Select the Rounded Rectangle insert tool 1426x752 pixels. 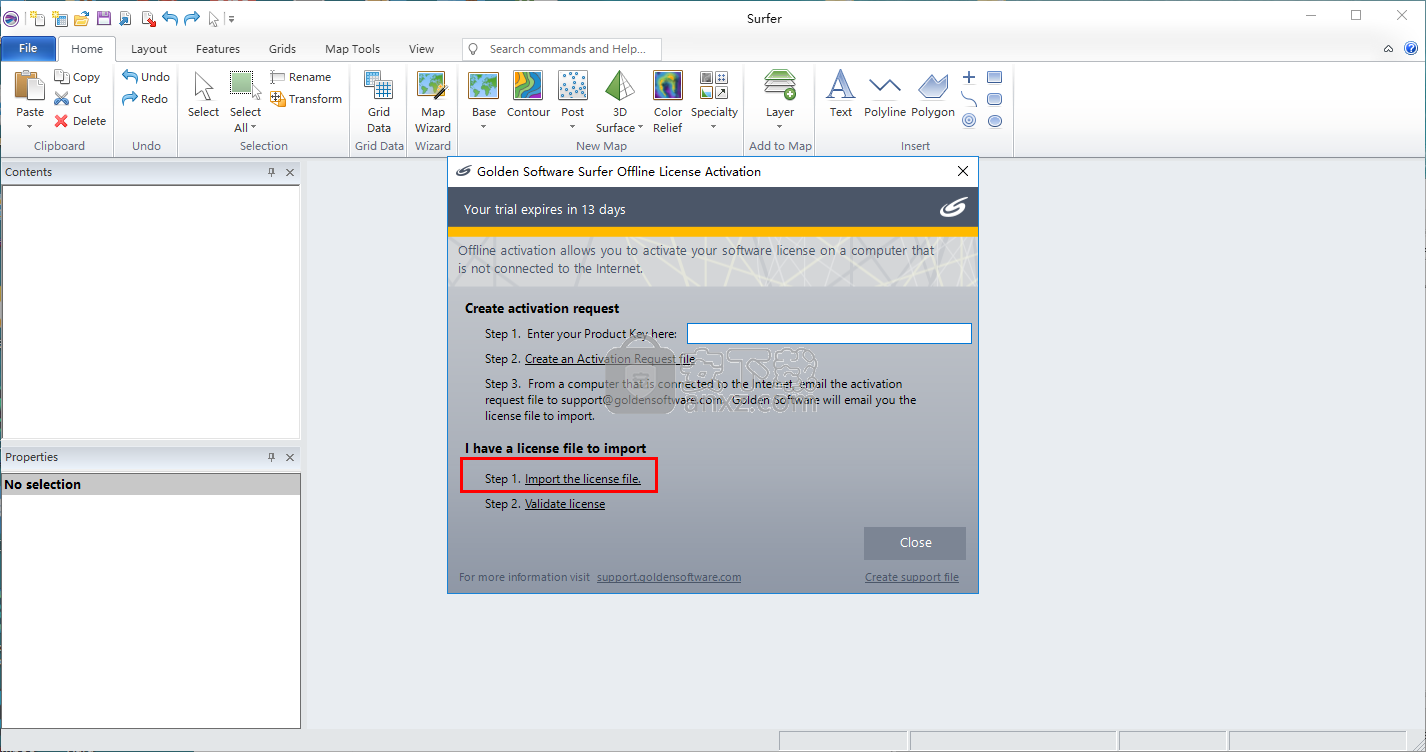coord(995,99)
